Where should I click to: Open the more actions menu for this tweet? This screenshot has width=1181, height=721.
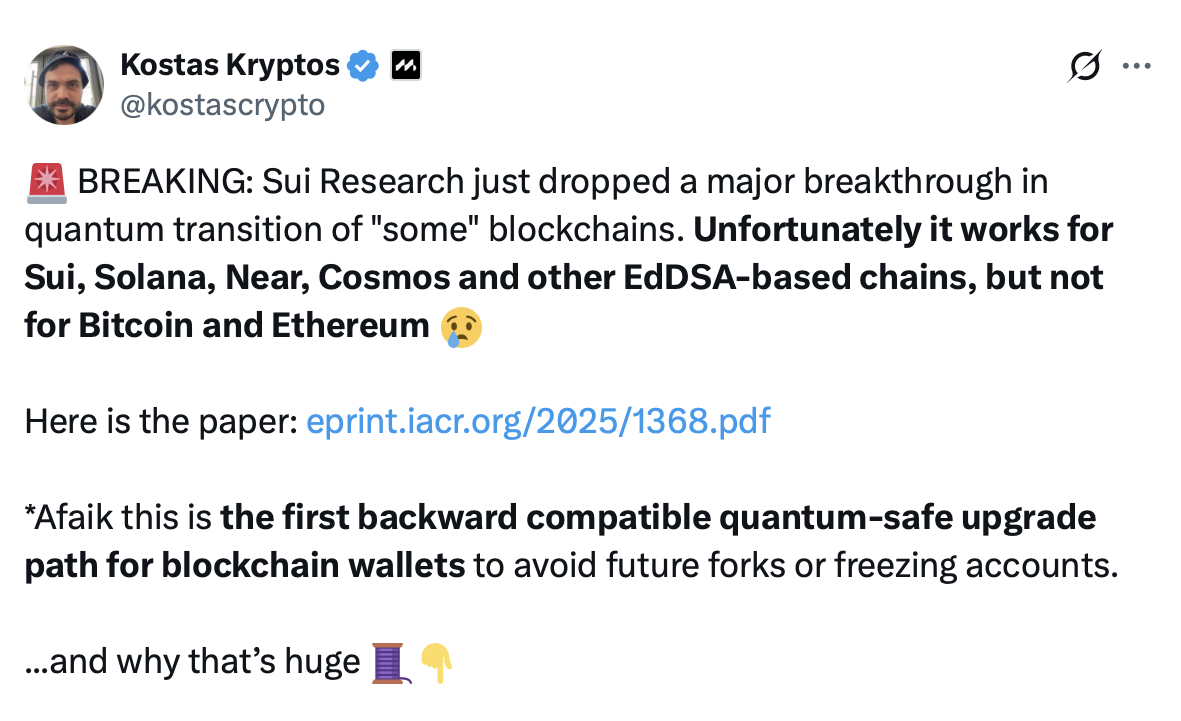coord(1136,64)
